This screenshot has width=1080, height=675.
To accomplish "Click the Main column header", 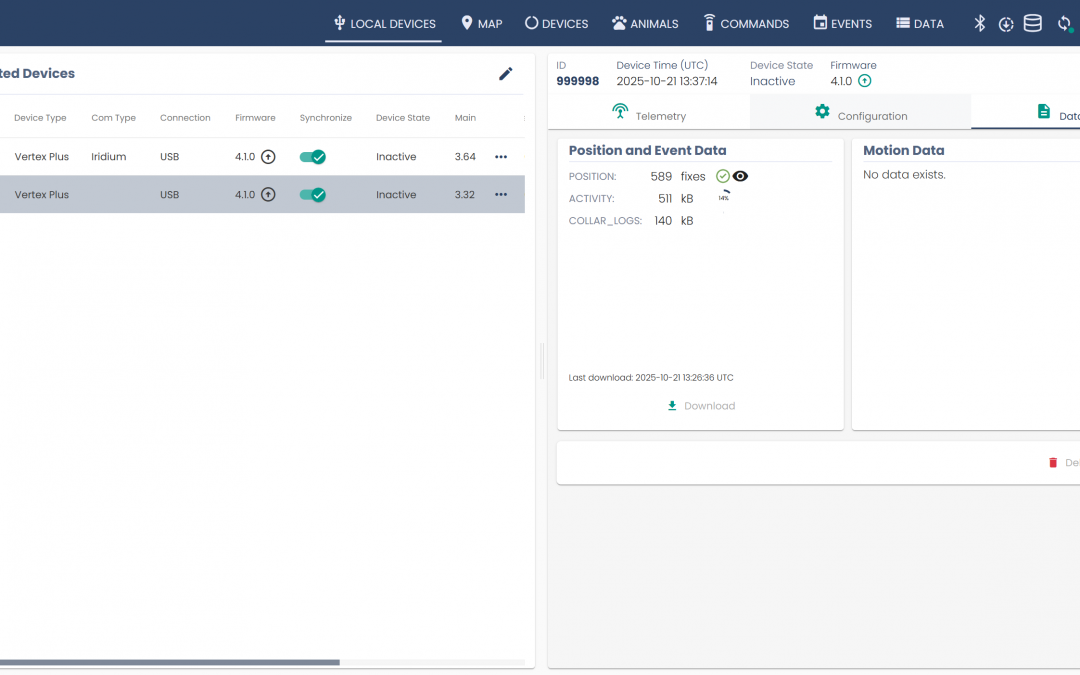I will pos(465,118).
